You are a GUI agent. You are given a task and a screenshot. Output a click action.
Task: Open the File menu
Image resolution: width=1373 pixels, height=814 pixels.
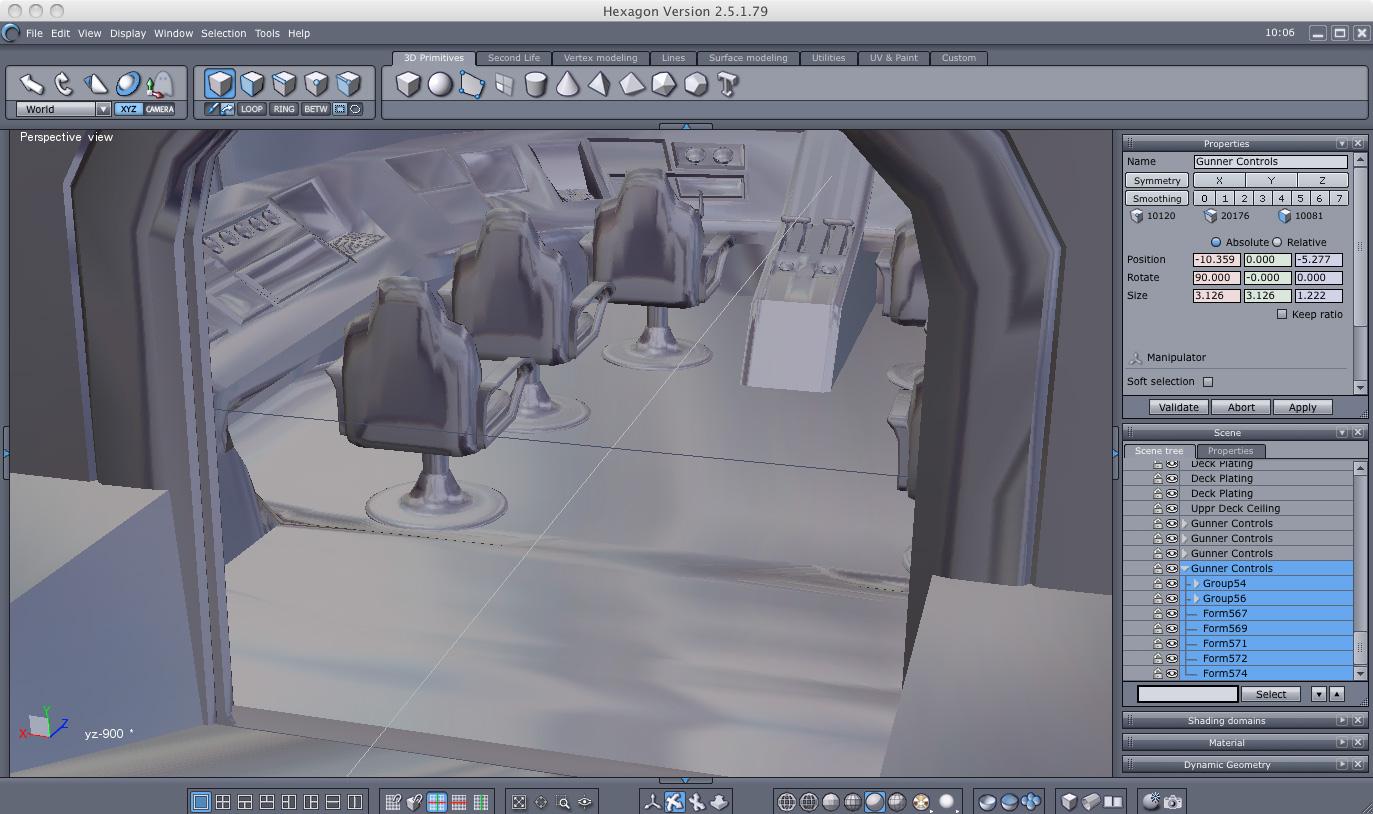tap(34, 33)
